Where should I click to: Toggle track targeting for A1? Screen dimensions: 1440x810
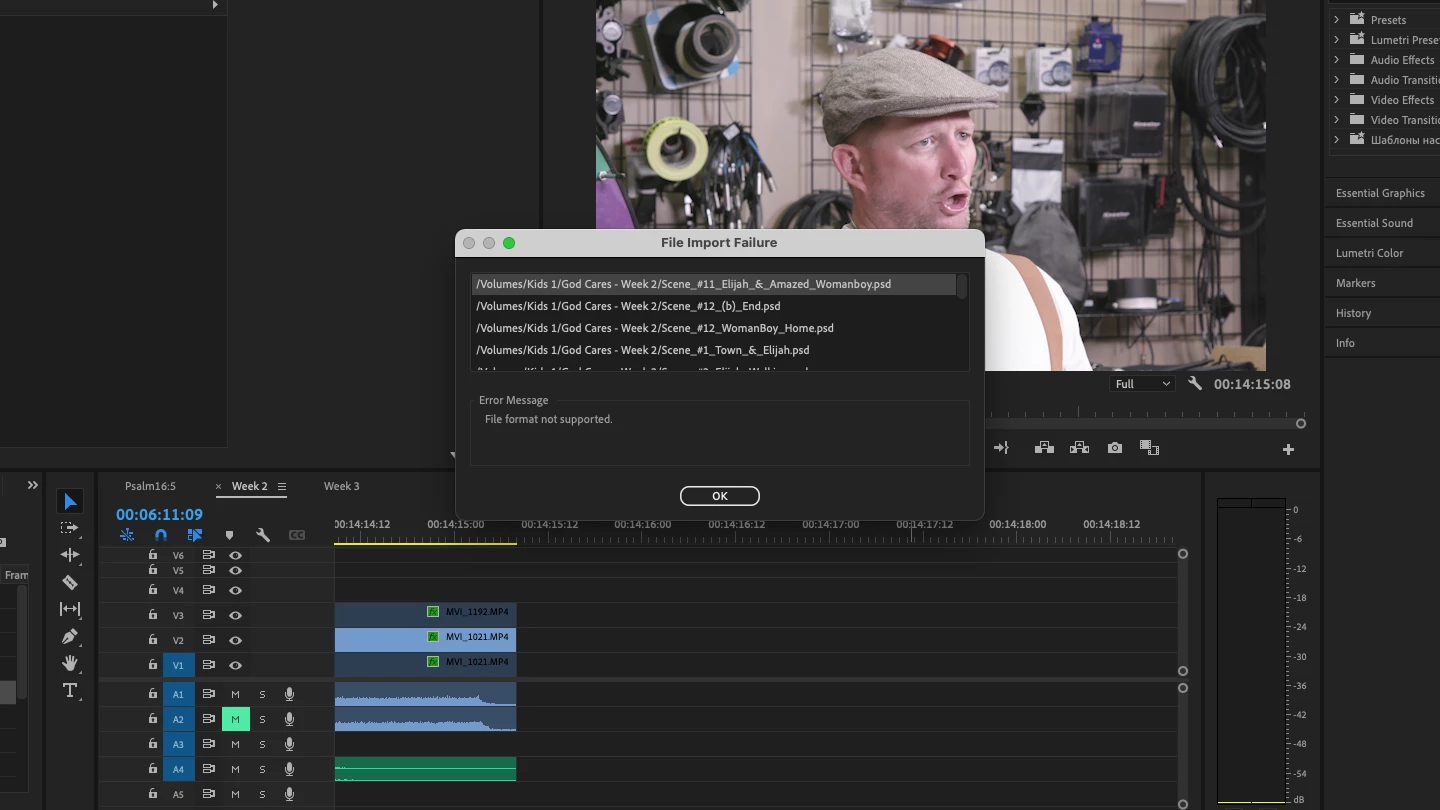pos(178,694)
